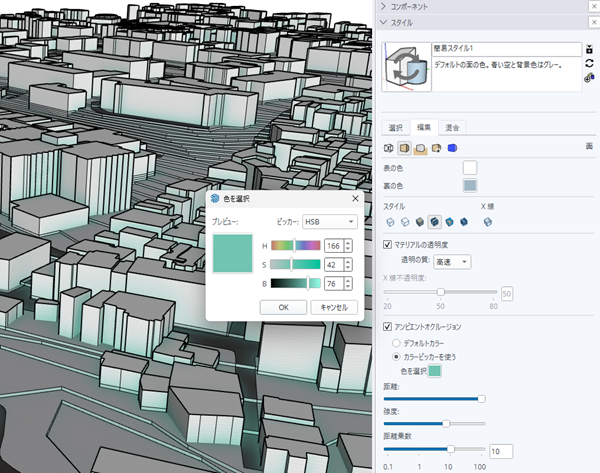The image size is (600, 473).
Task: Open the Watermark settings icon
Action: tap(437, 148)
